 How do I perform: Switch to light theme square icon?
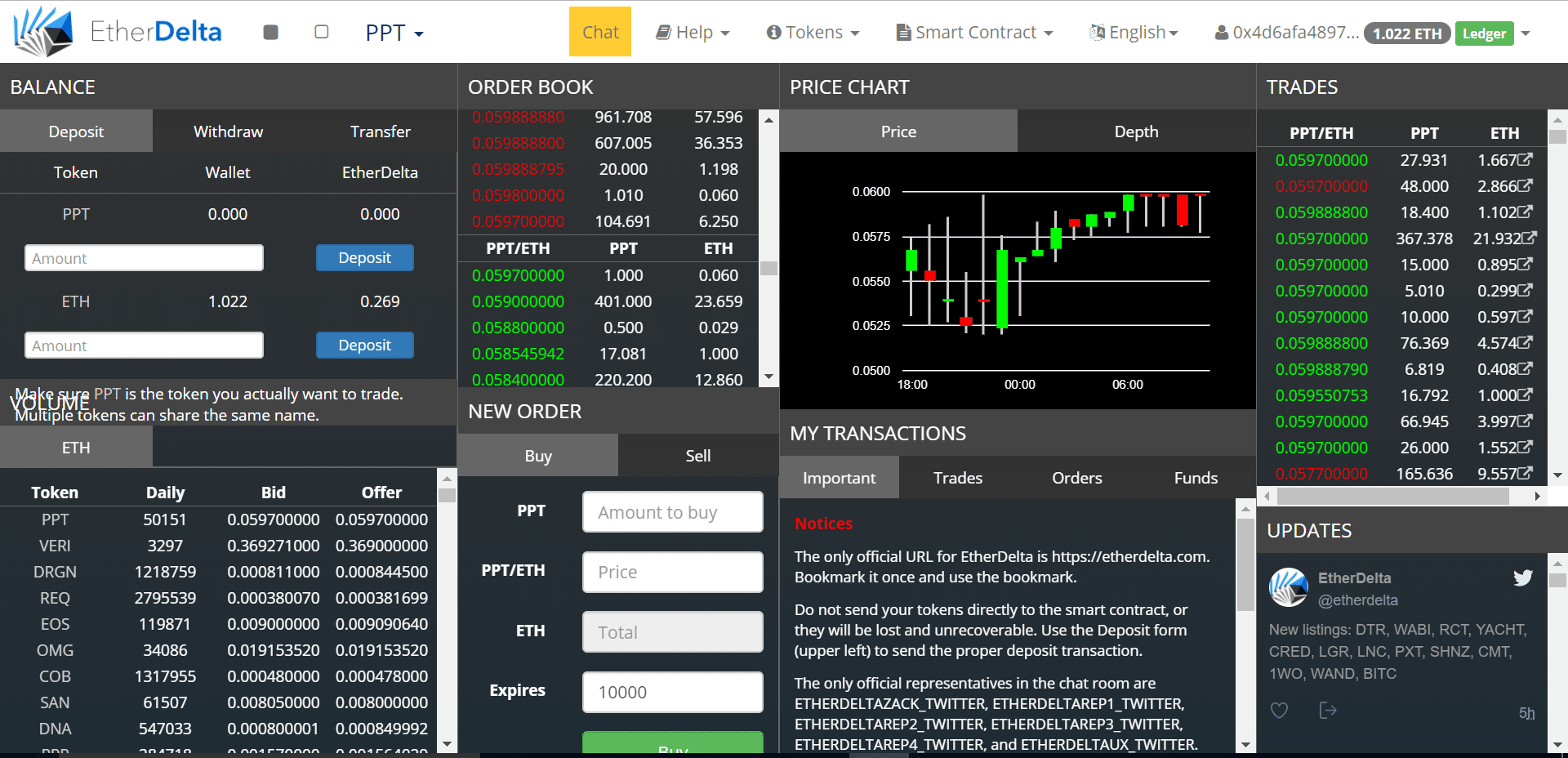click(322, 32)
